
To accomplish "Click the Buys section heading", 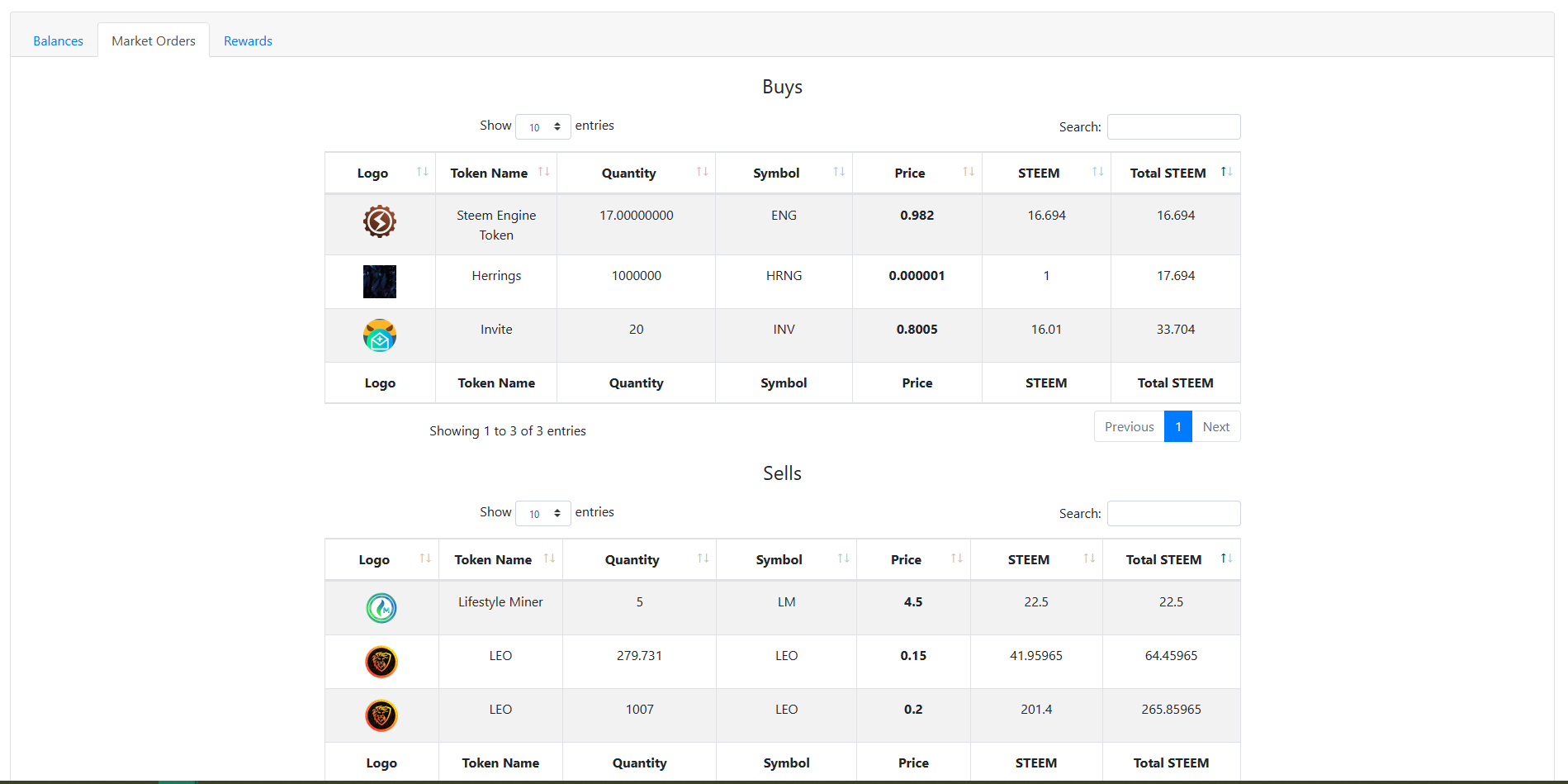I will tap(783, 87).
